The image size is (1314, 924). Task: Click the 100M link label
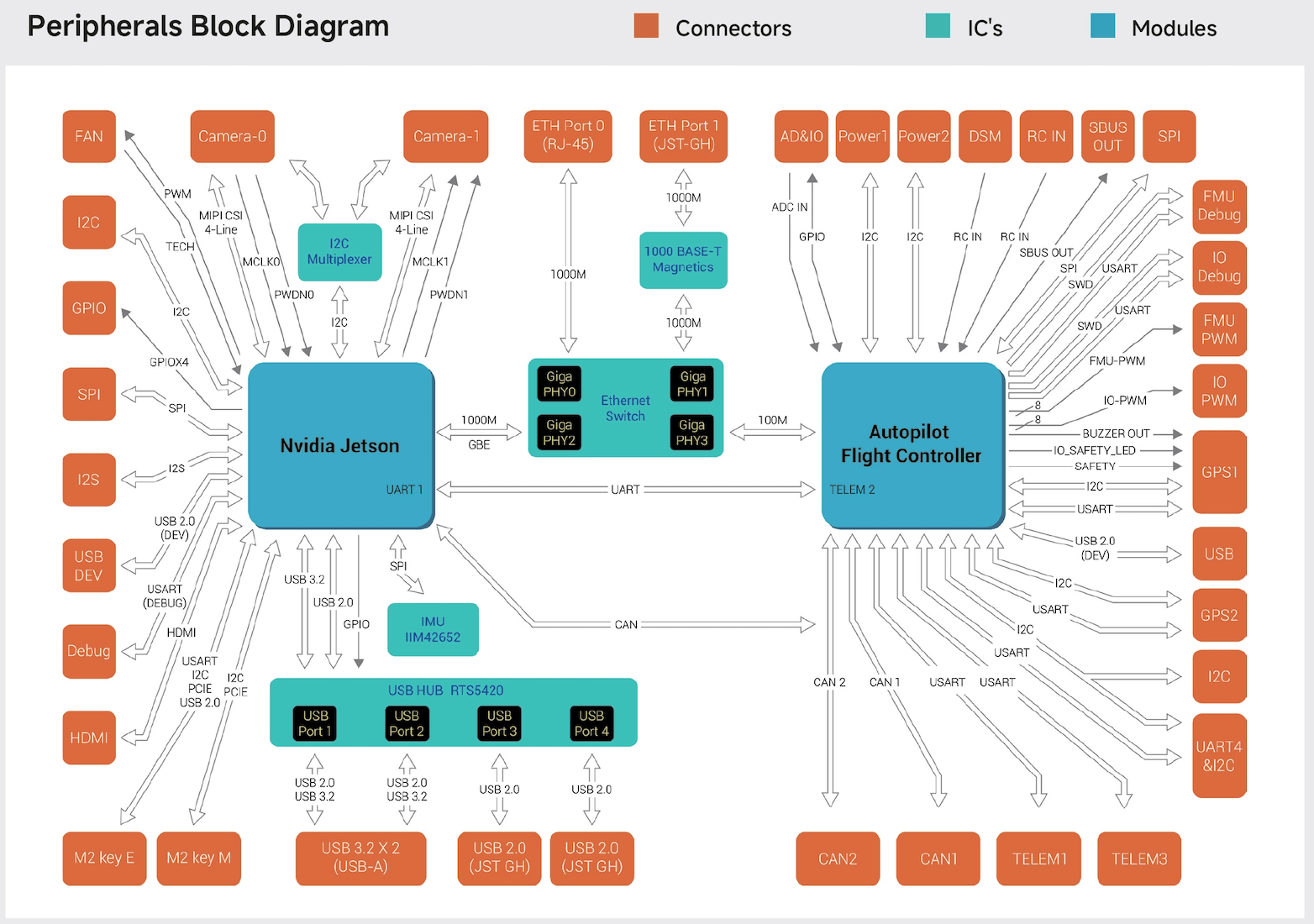coord(773,420)
